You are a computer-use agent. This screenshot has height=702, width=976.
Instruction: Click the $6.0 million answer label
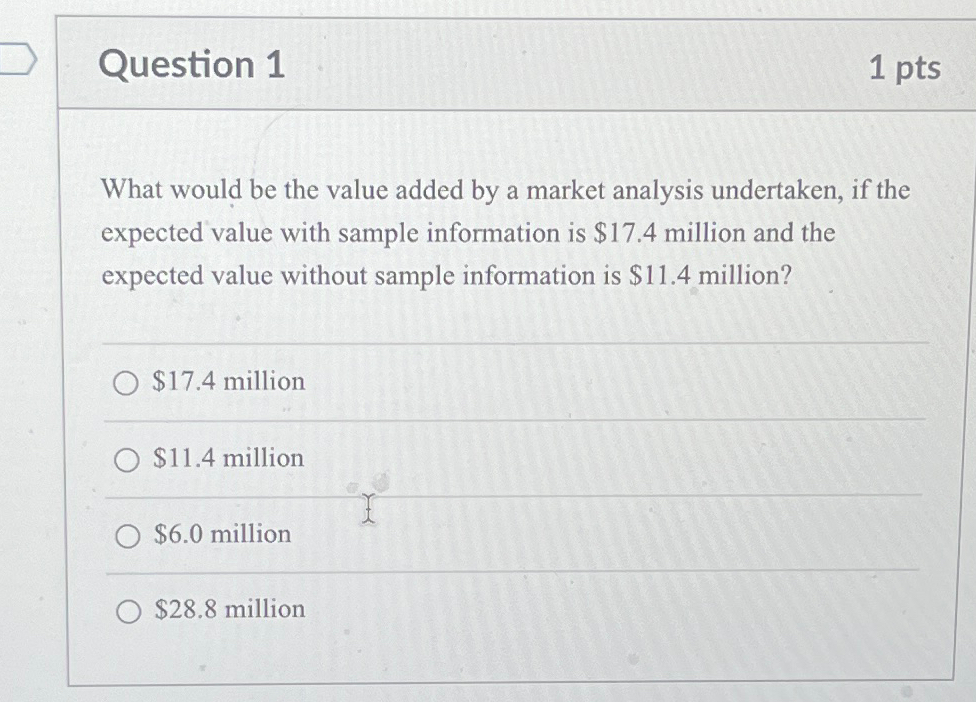coord(219,535)
